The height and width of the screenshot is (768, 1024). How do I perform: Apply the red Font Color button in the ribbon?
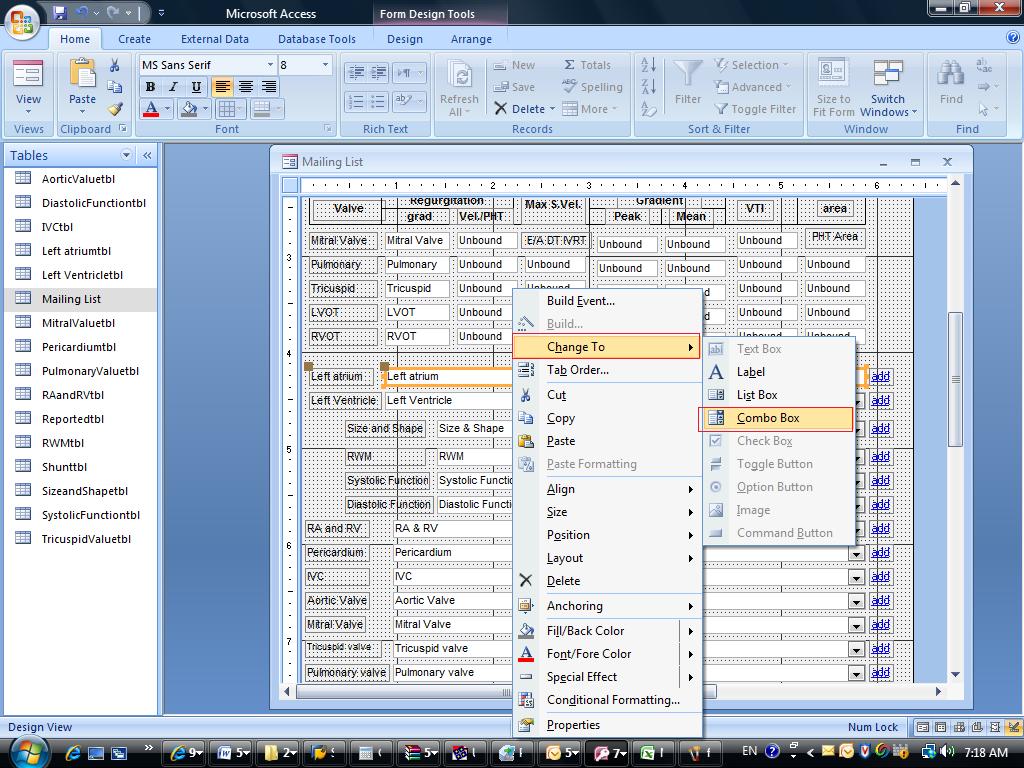pyautogui.click(x=151, y=109)
